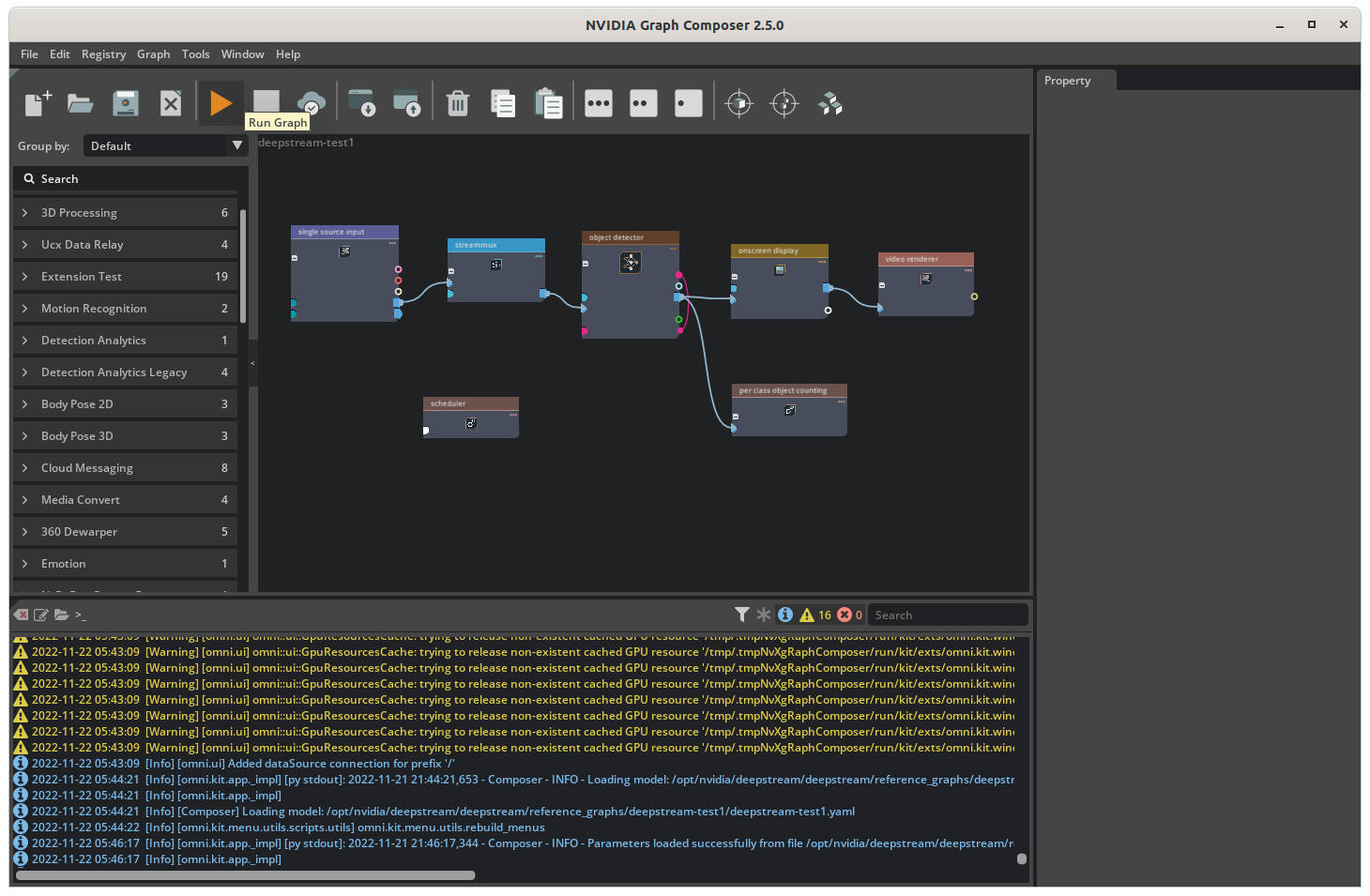This screenshot has height=896, width=1370.
Task: Click the console Search field
Action: coord(948,615)
